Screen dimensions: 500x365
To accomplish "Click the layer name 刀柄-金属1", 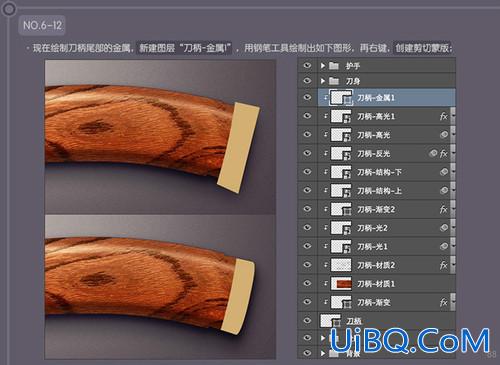I will click(376, 98).
